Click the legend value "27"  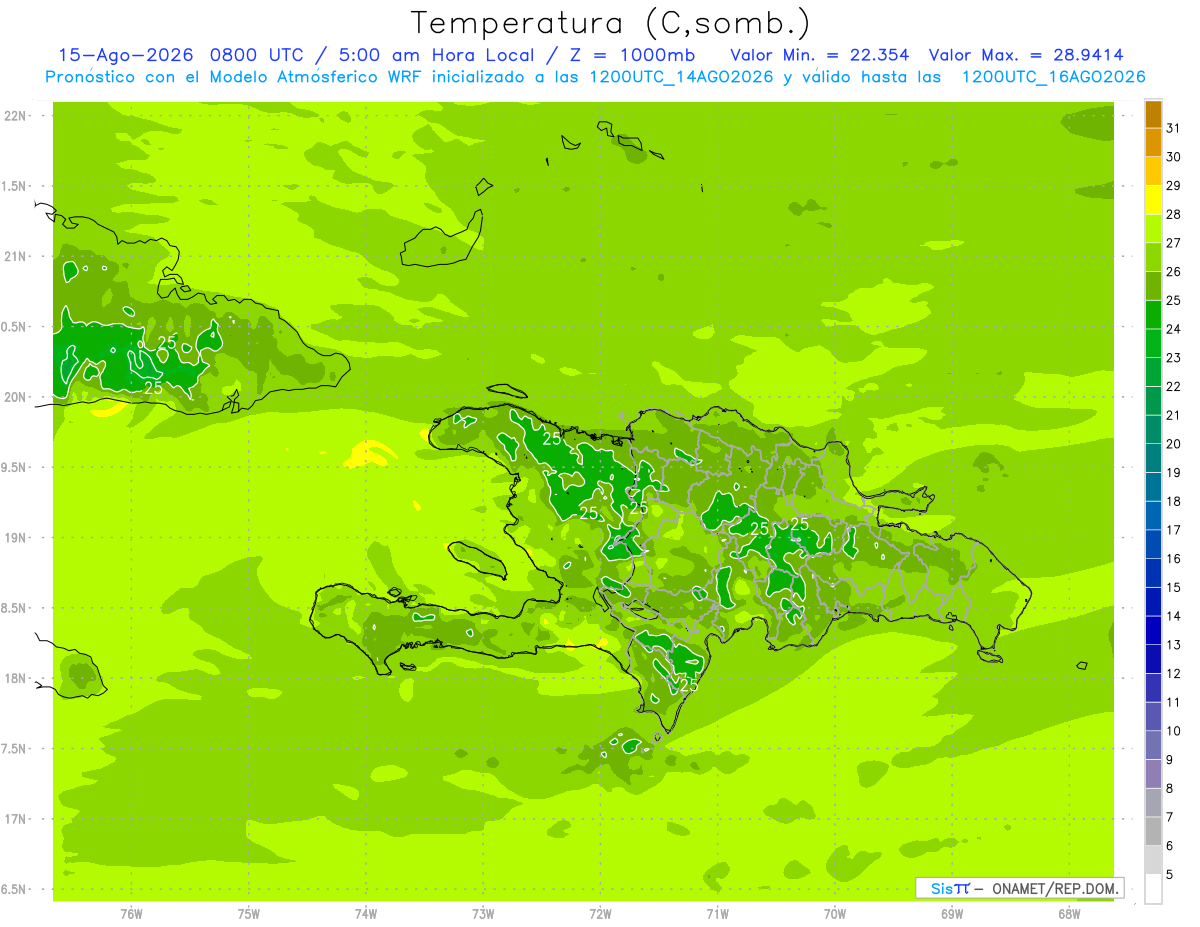coord(1173,243)
